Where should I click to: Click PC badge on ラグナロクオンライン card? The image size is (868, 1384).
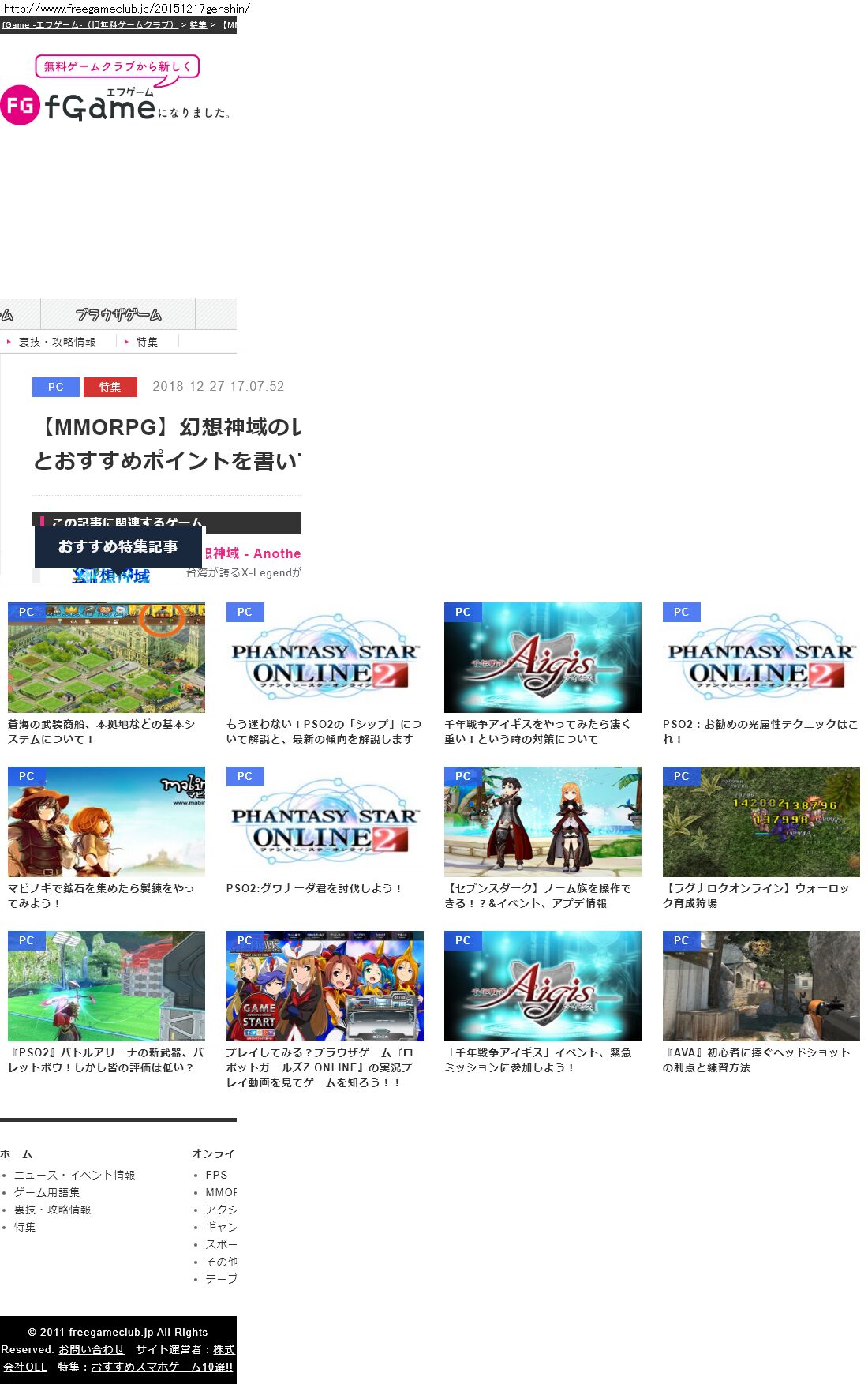click(x=681, y=776)
